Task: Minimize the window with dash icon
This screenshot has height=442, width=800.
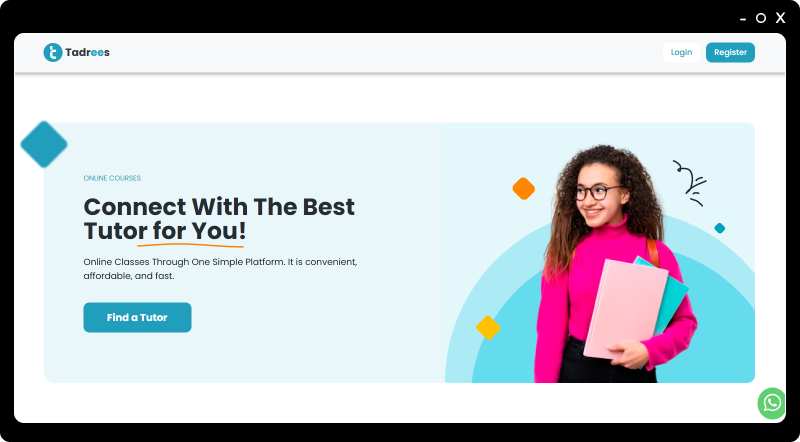Action: tap(743, 19)
